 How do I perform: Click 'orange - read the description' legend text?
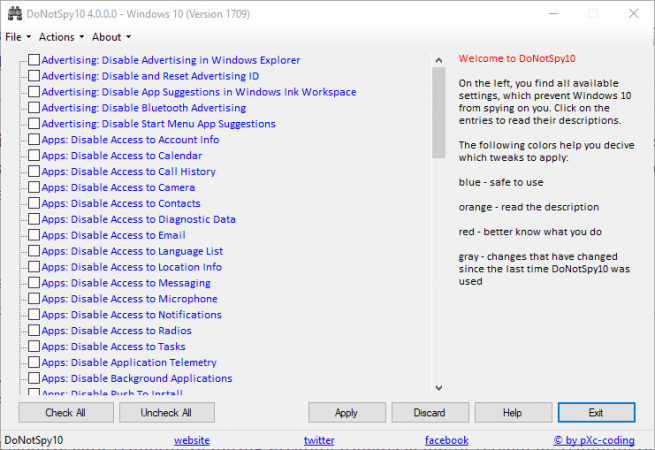click(x=528, y=207)
